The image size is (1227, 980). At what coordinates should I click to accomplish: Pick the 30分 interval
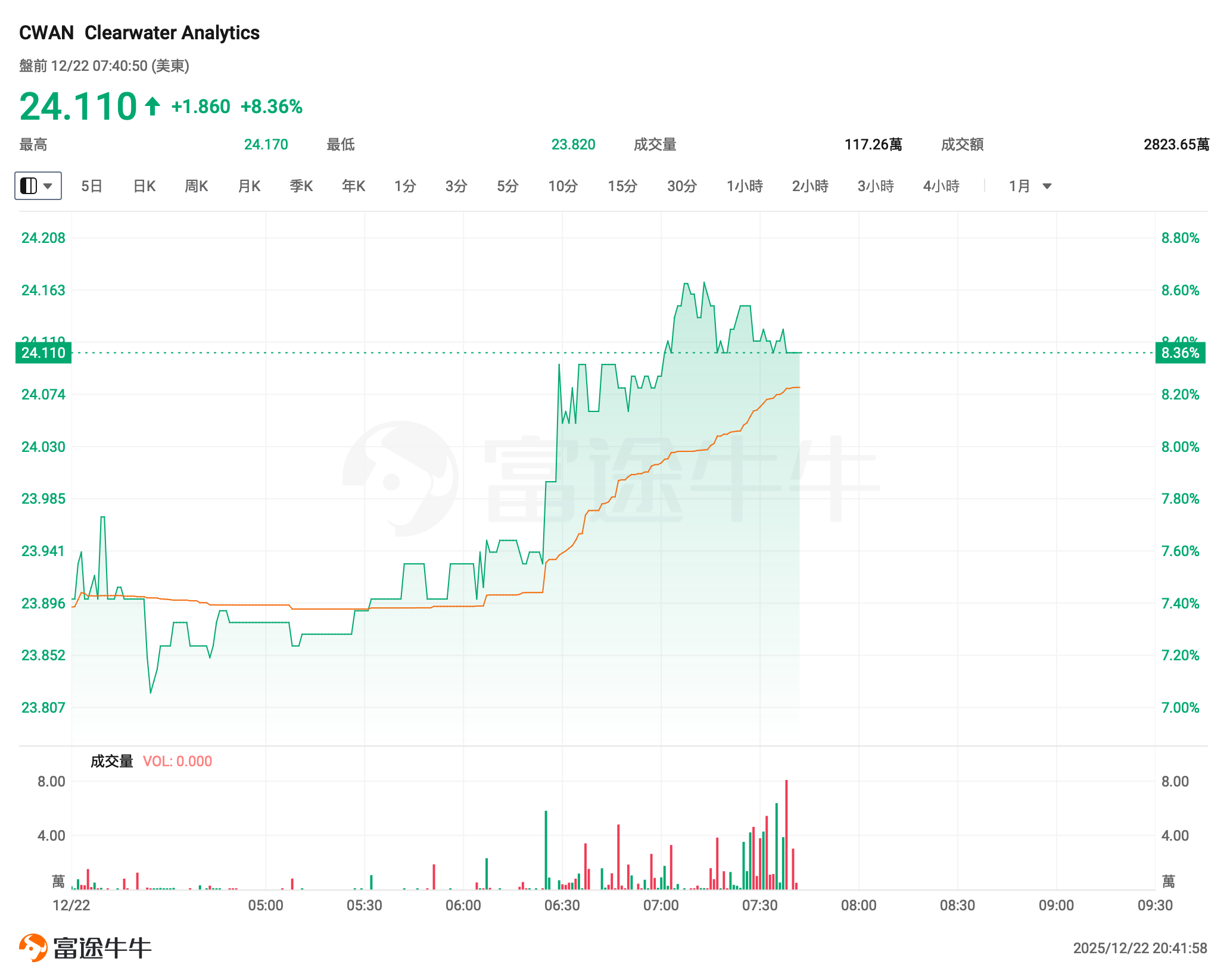[x=682, y=186]
